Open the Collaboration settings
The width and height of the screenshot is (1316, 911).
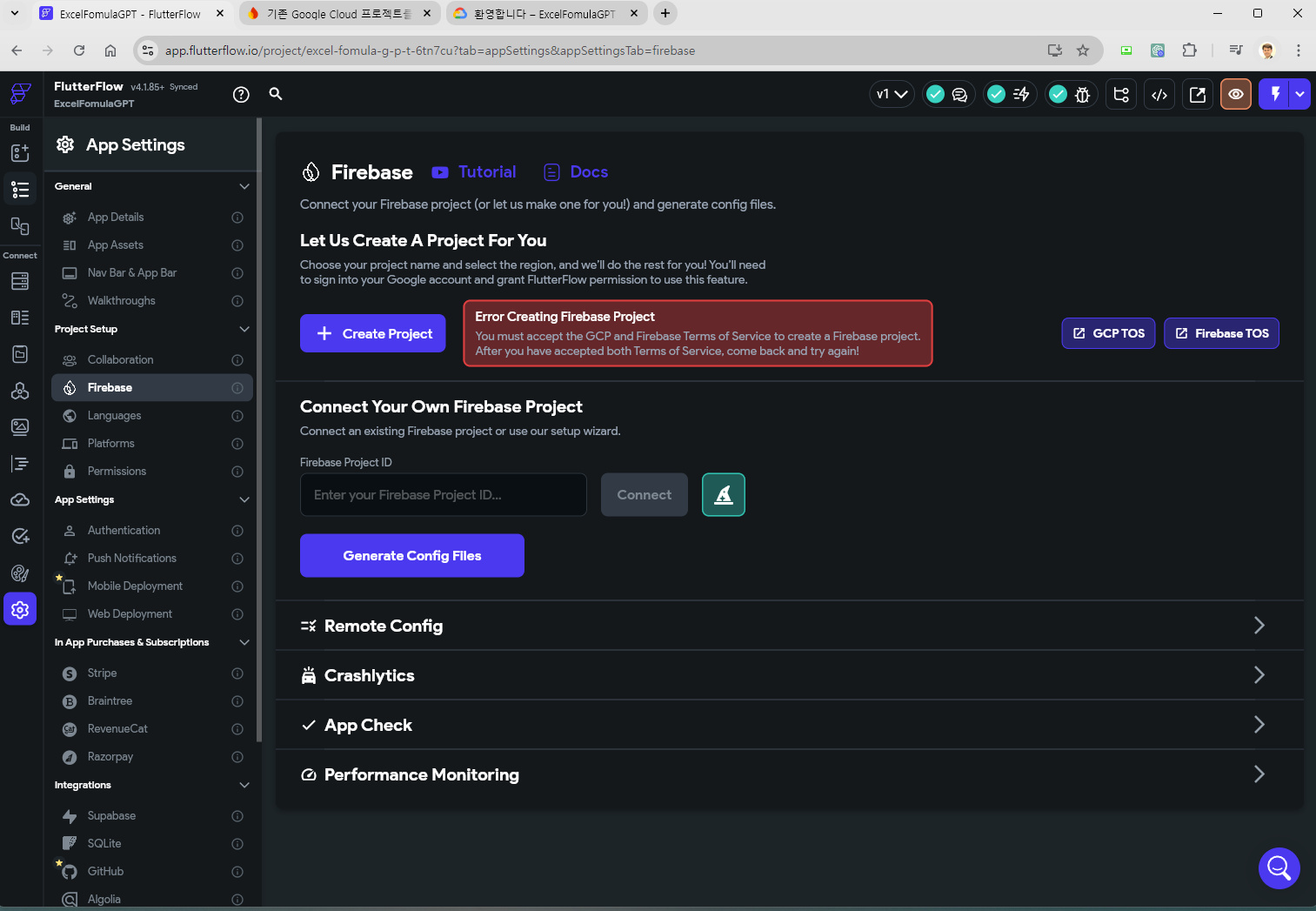coord(152,360)
